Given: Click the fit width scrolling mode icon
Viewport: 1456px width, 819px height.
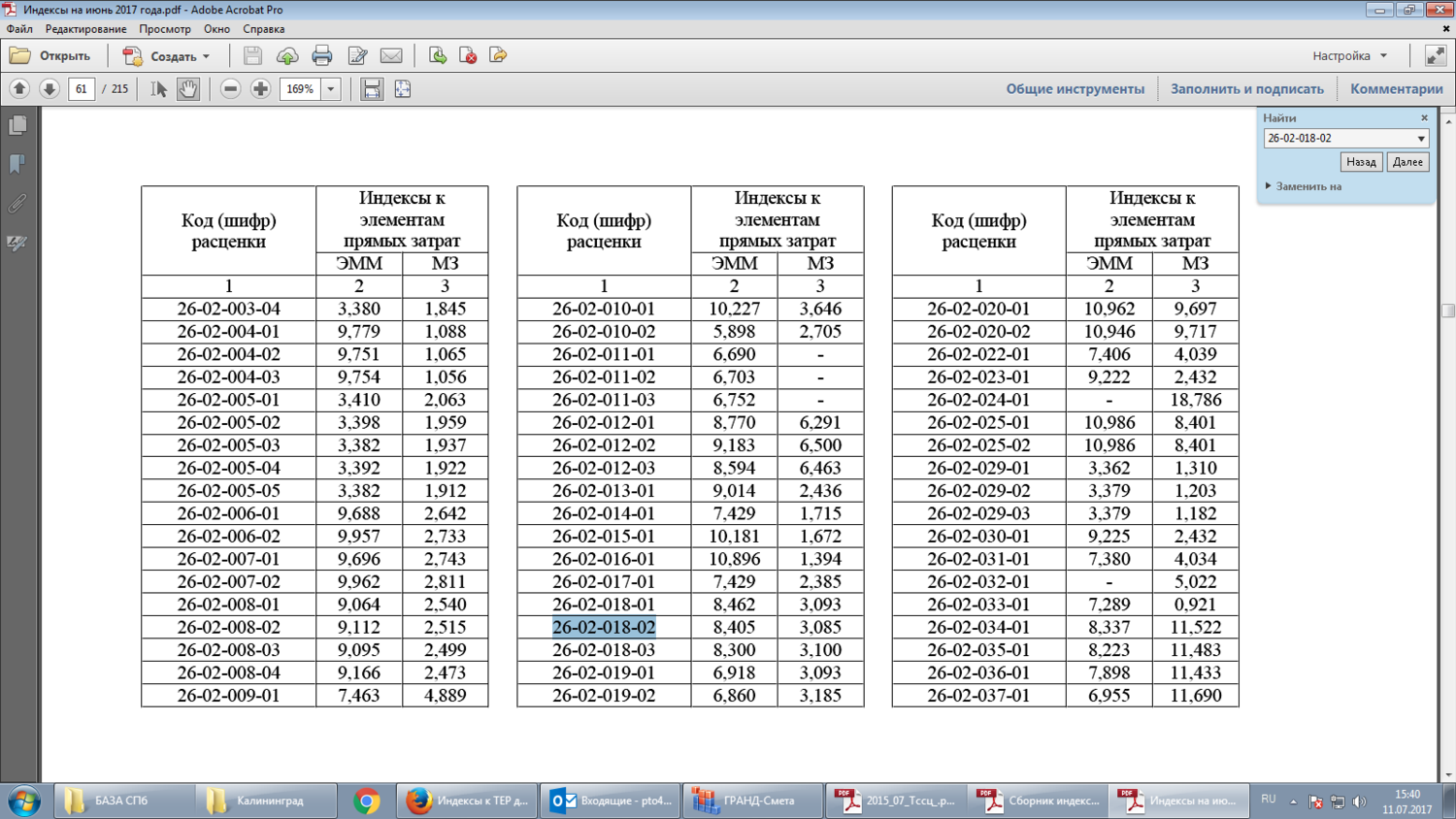Looking at the screenshot, I should 372,89.
